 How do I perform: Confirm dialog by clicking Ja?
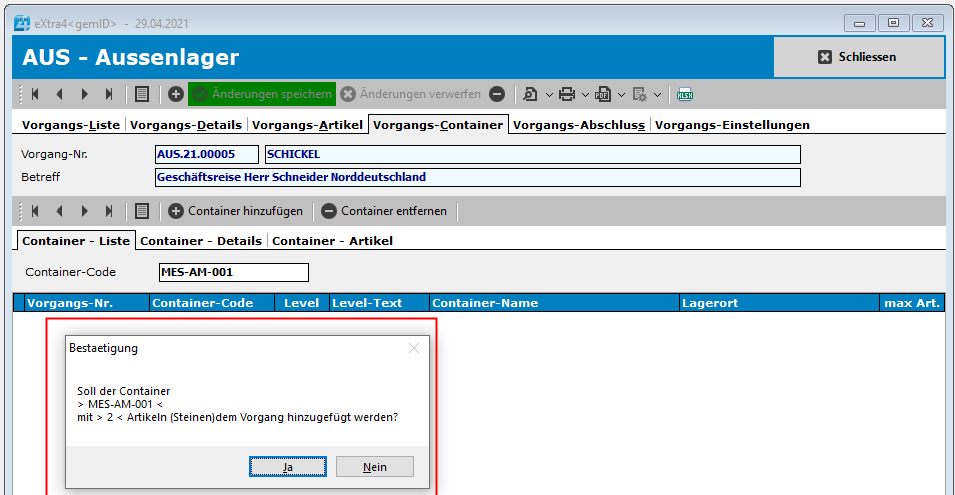click(x=288, y=467)
